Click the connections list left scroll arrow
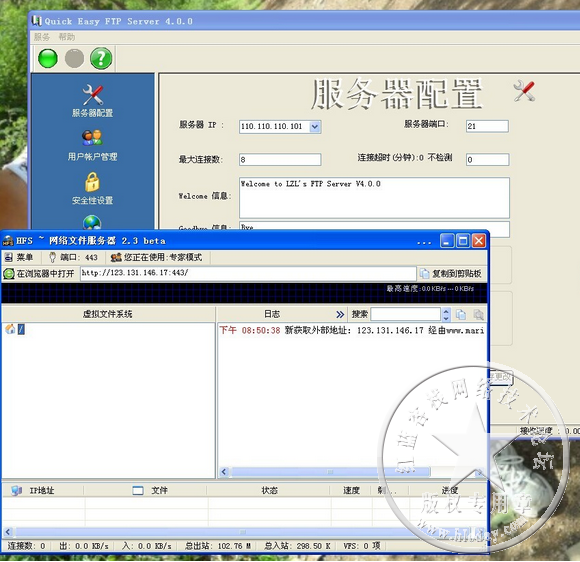The image size is (580, 562). pos(8,532)
